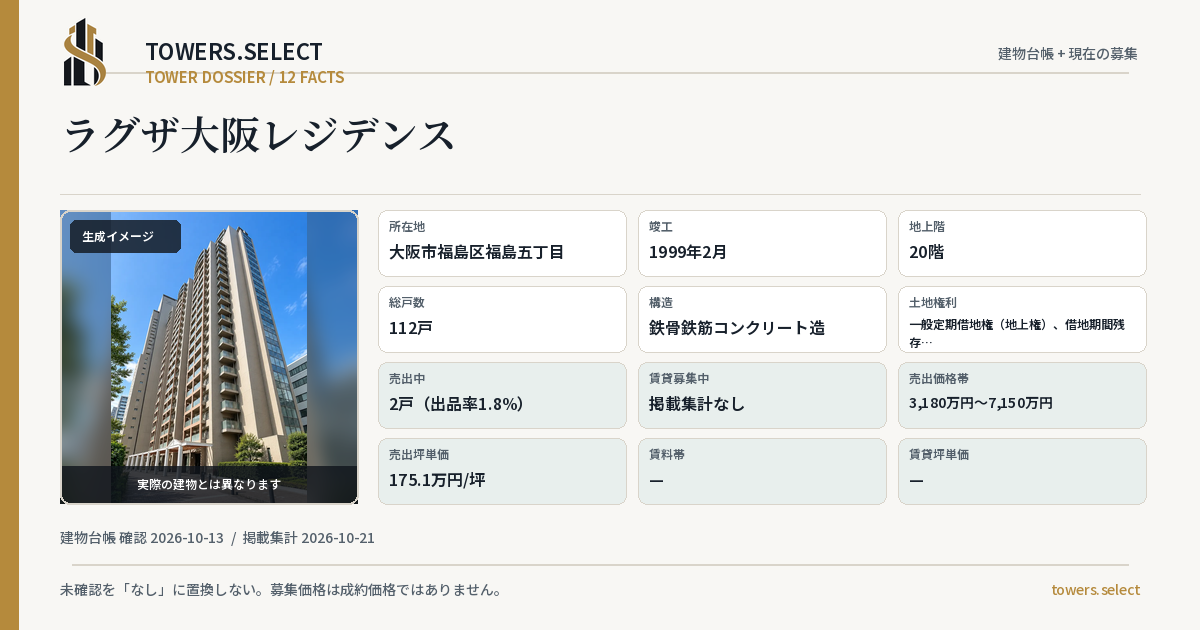Click the '実際の建物とは異なります' caption
This screenshot has height=630, width=1200.
coord(209,484)
